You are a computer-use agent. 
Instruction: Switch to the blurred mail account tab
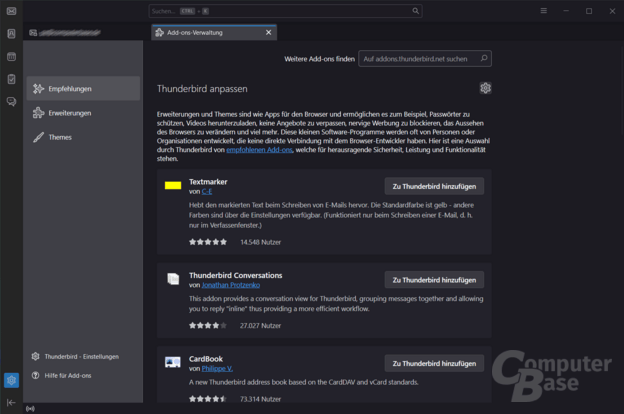pos(65,33)
